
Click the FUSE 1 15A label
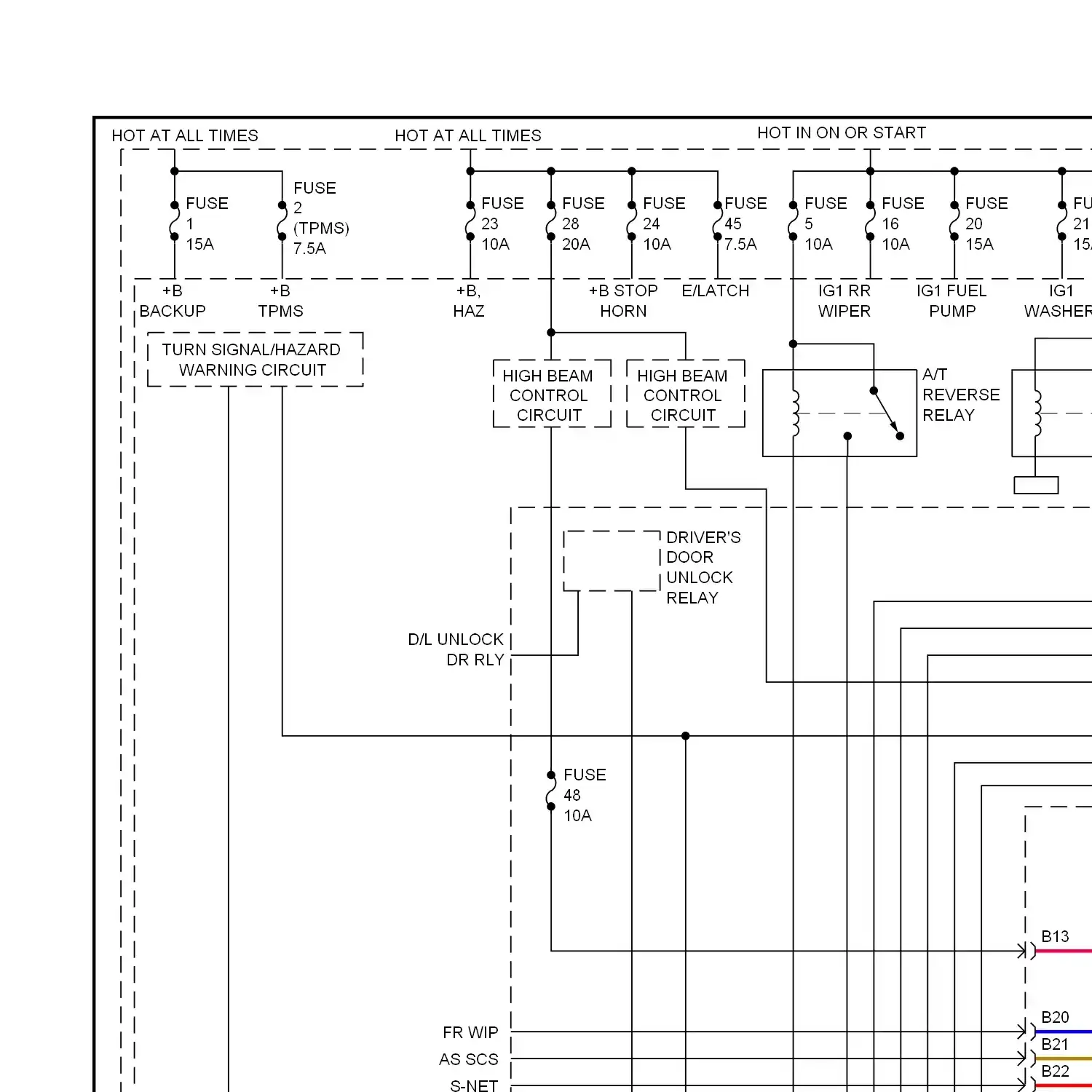(207, 223)
